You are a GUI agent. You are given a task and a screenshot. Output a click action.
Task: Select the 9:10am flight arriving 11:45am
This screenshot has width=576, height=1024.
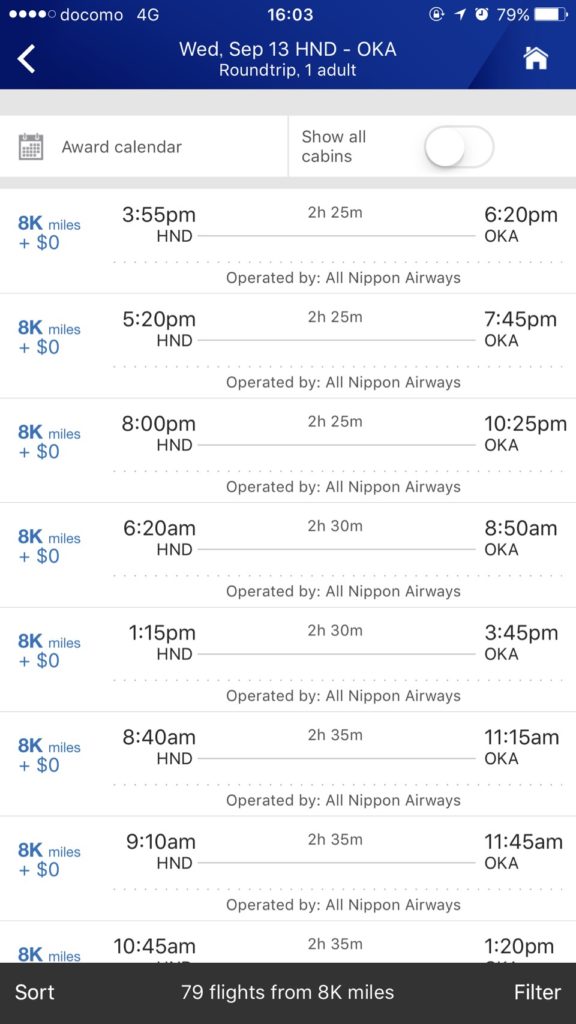pos(288,869)
